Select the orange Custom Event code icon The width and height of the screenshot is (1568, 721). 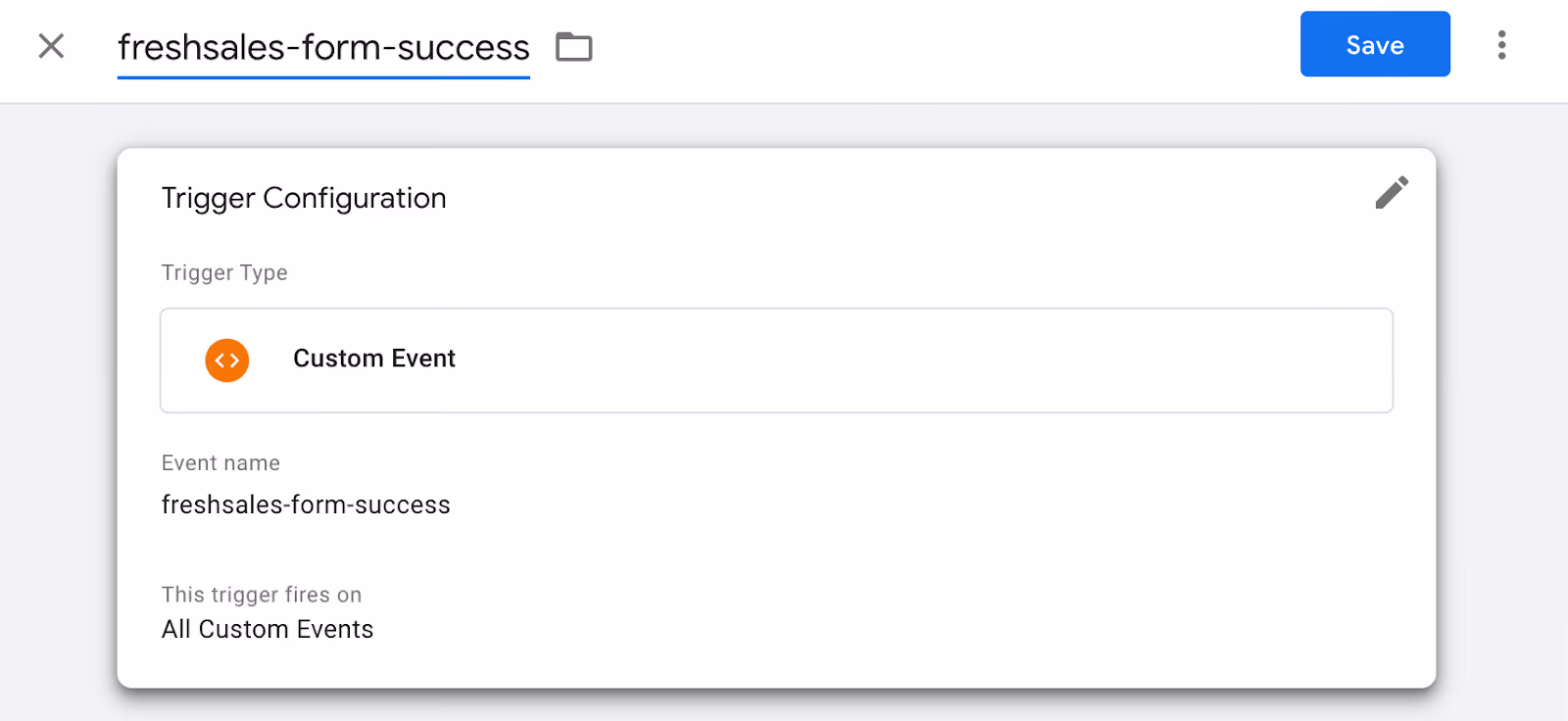[x=227, y=360]
